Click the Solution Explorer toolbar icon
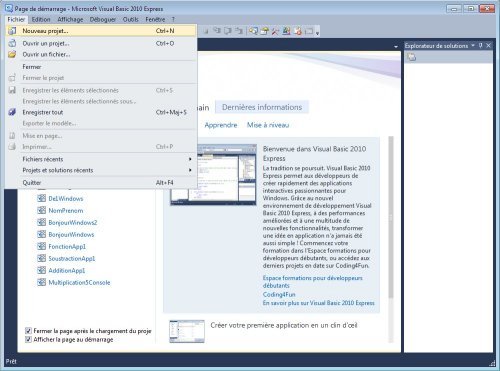 point(253,31)
